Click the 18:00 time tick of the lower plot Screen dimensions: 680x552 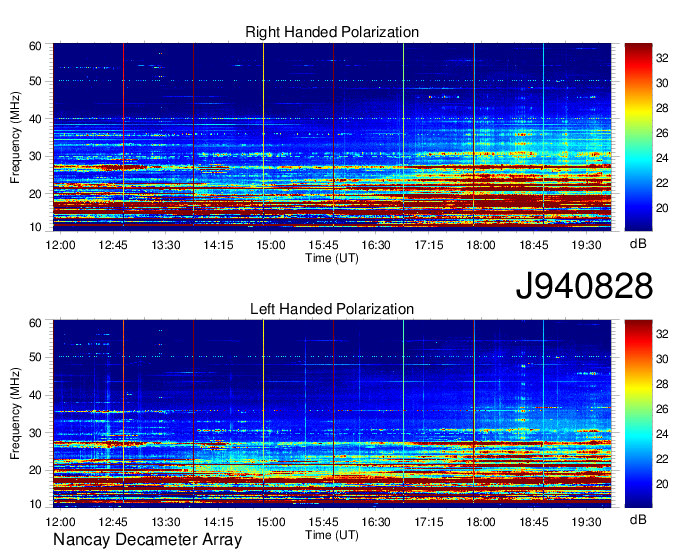[481, 522]
